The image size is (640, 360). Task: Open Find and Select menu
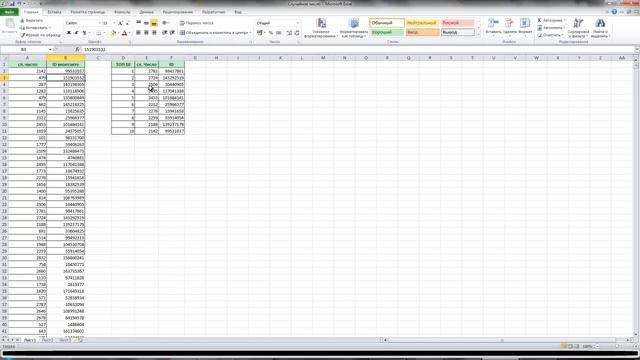pyautogui.click(x=600, y=28)
